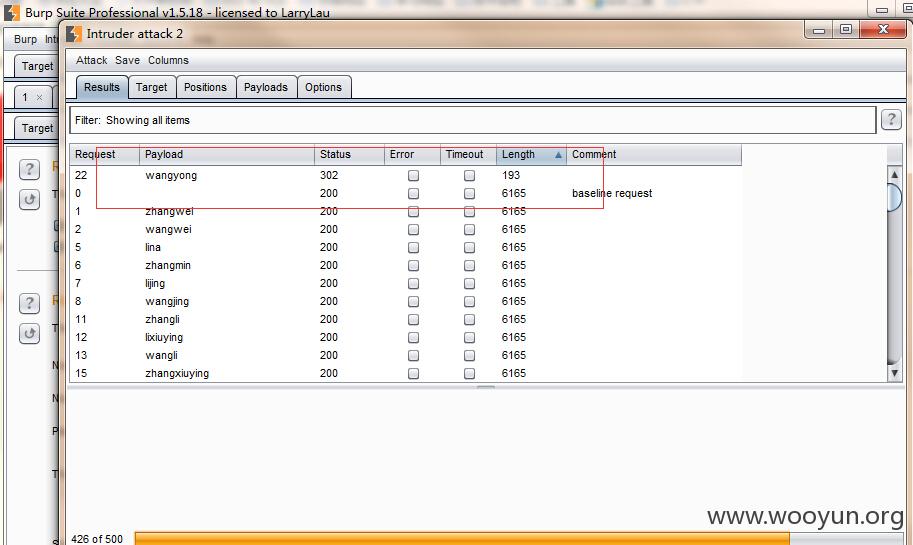
Task: Sort results by the Status column header
Action: [349, 155]
